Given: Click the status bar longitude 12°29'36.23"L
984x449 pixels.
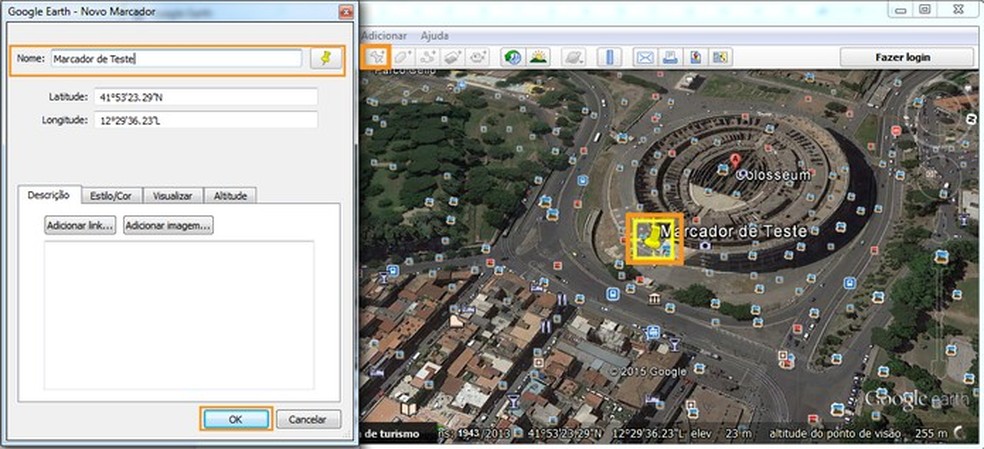Looking at the screenshot, I should [650, 434].
